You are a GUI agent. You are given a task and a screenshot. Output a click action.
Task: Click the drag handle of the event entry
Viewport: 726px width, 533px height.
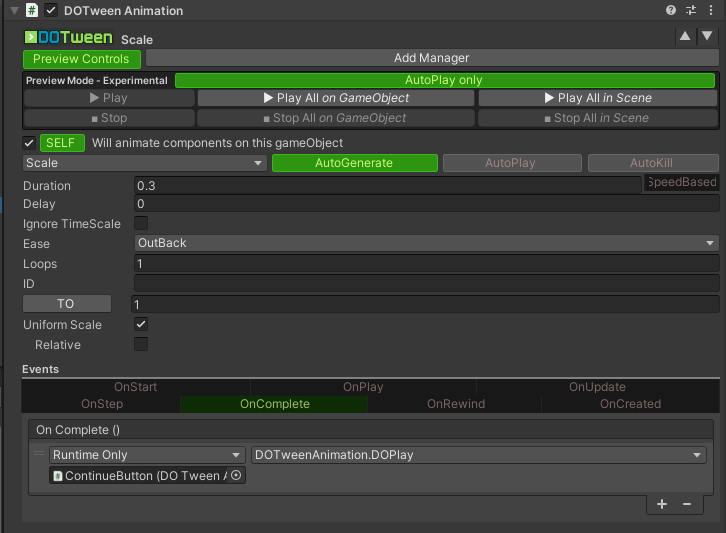coord(39,453)
